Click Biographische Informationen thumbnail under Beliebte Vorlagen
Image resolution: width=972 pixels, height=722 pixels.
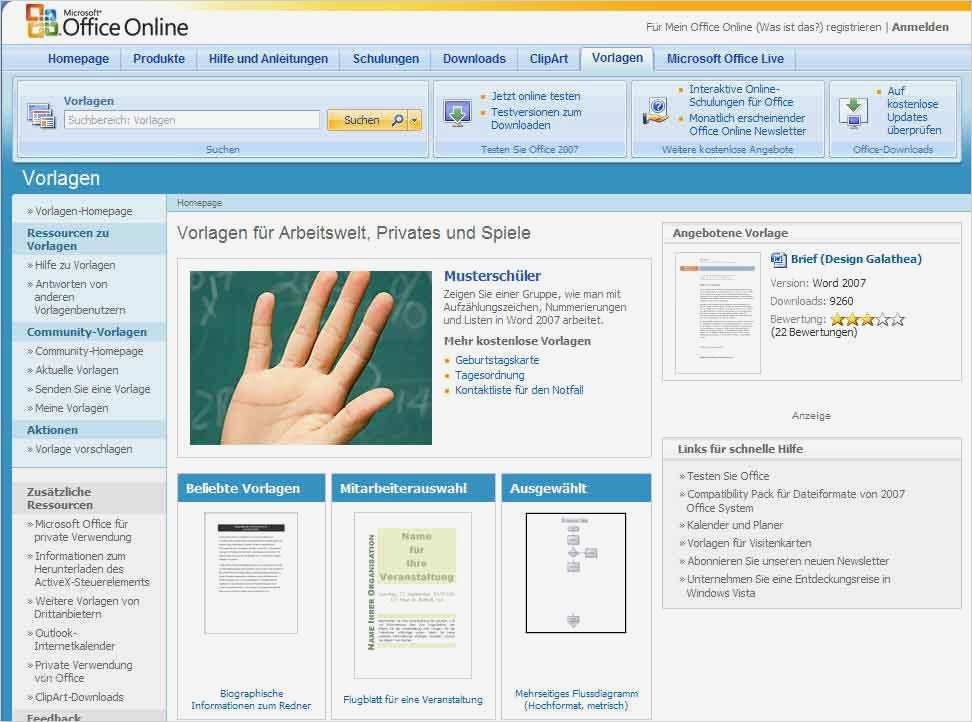point(251,573)
